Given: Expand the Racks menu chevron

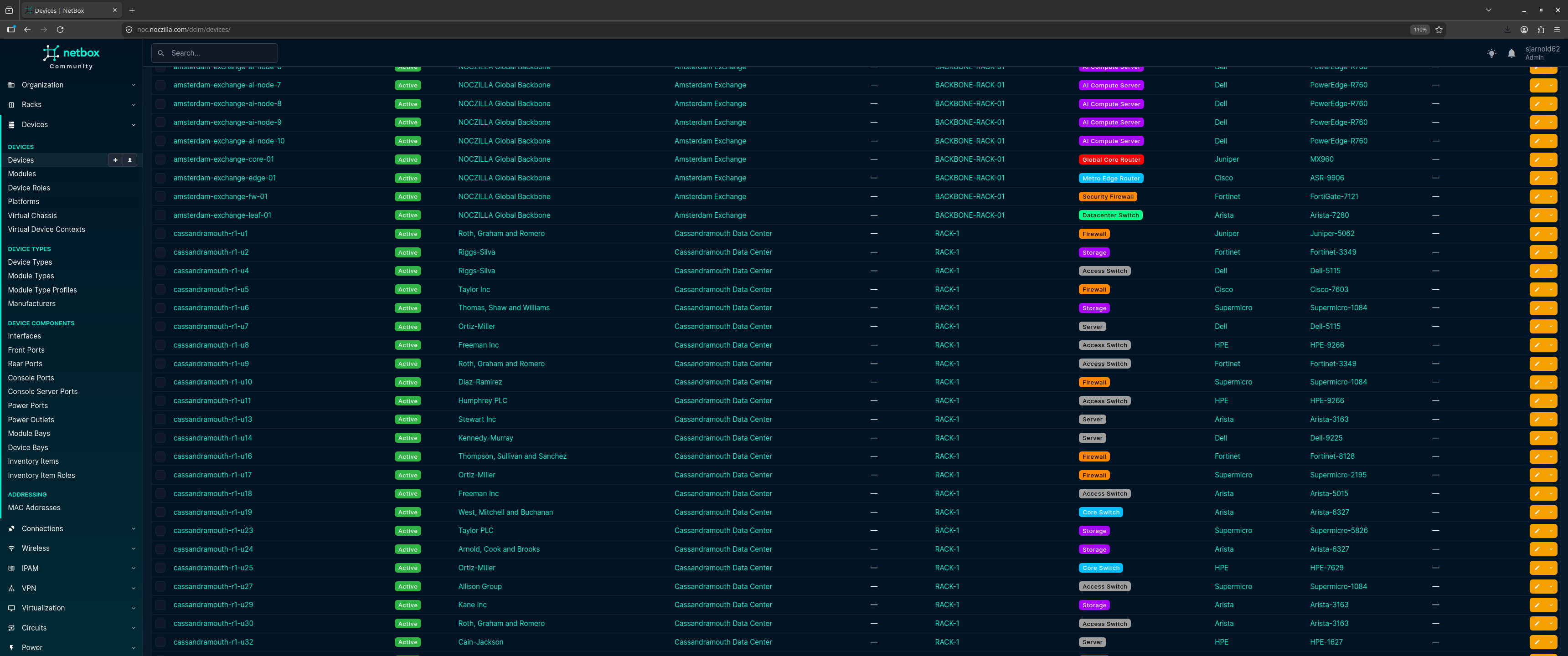Looking at the screenshot, I should (x=133, y=105).
